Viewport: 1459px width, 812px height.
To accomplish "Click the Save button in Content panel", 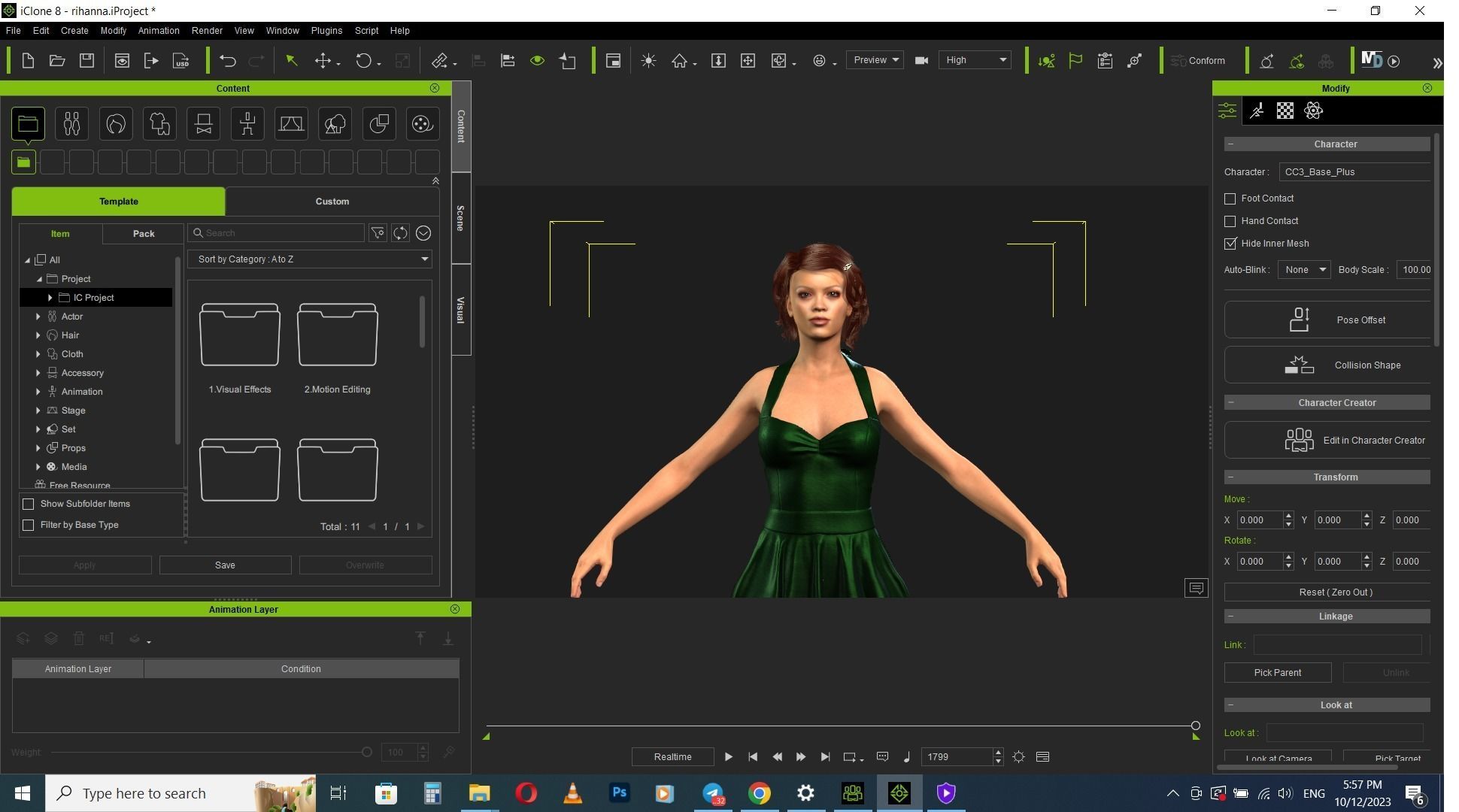I will tap(225, 565).
